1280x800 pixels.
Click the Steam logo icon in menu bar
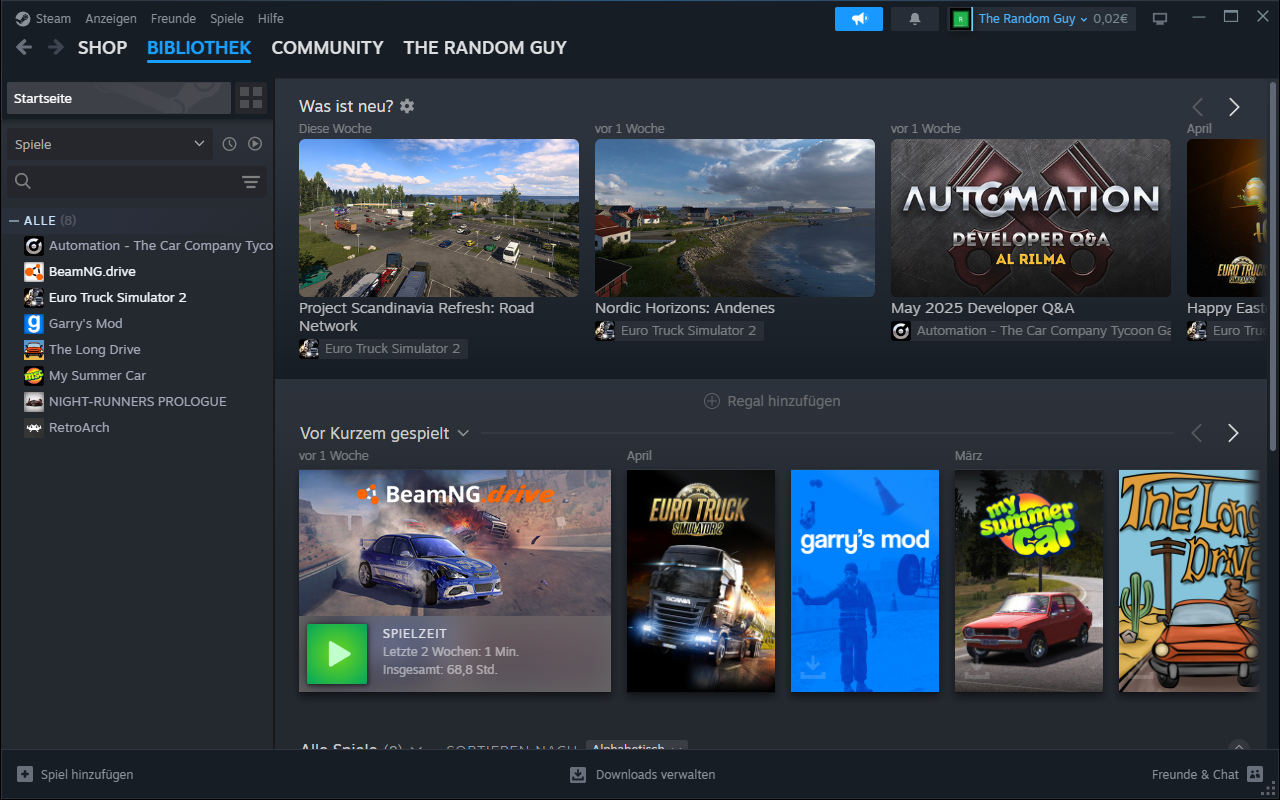(x=23, y=19)
